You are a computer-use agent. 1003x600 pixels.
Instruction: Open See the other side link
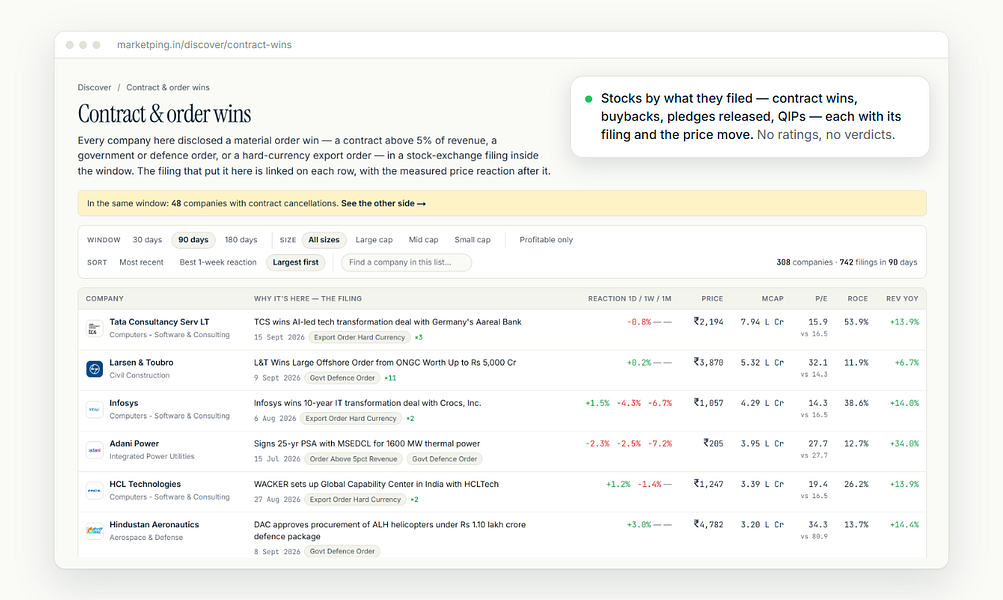tap(383, 203)
